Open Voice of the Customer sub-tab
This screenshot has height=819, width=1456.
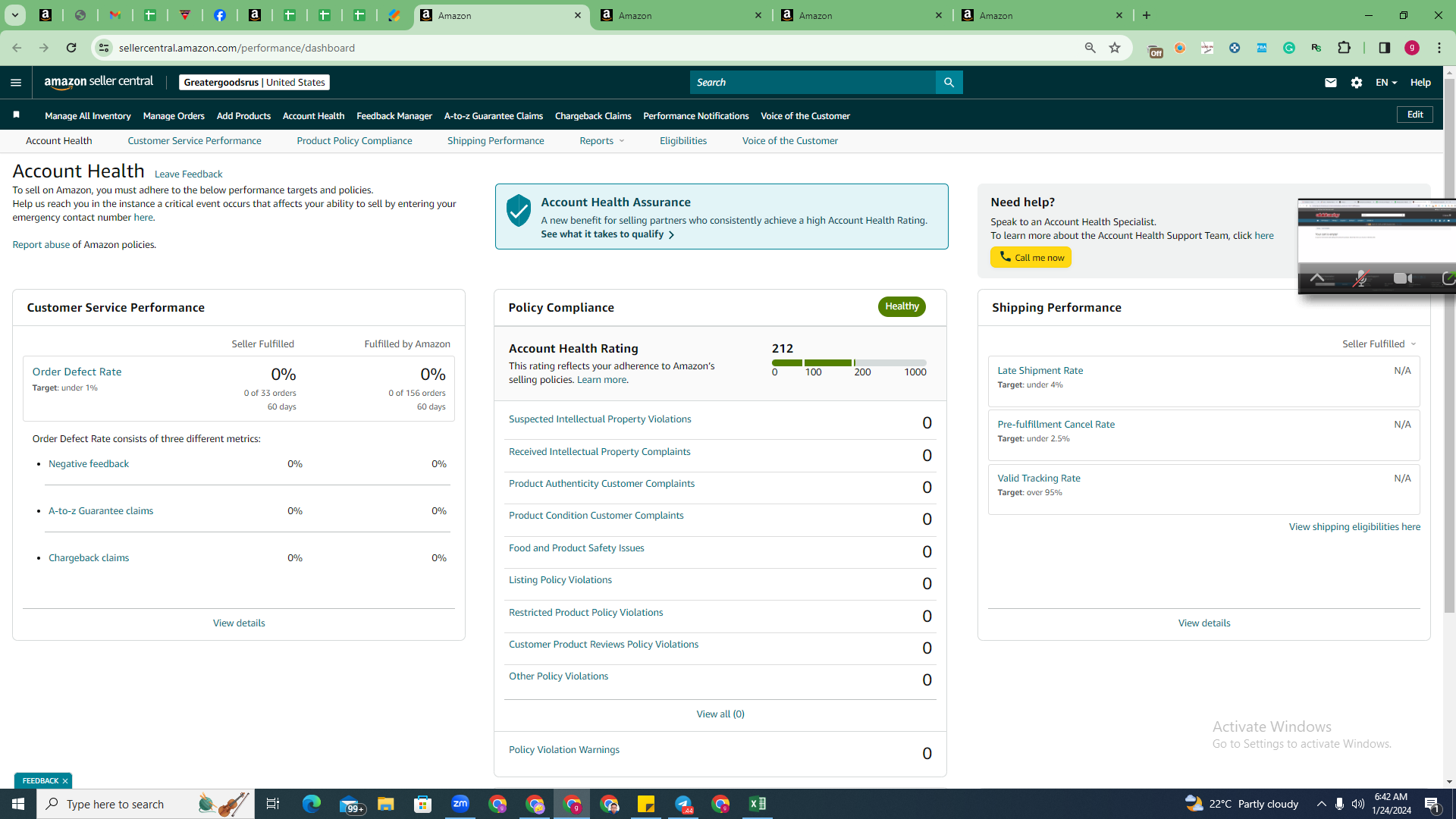click(x=790, y=141)
